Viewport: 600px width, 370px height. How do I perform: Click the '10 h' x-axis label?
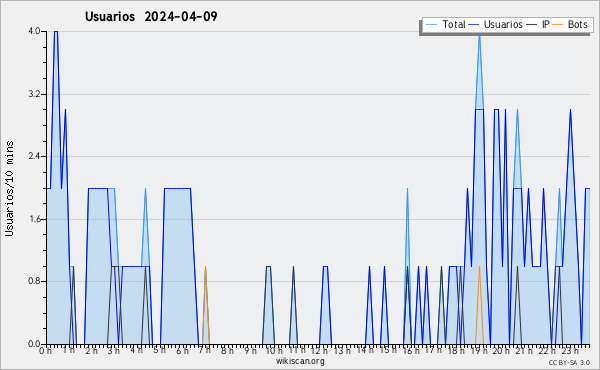(x=274, y=351)
